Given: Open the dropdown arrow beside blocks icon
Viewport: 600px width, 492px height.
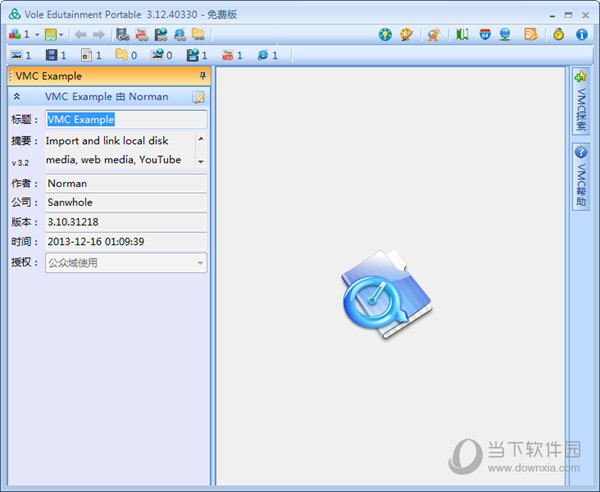Looking at the screenshot, I should click(37, 35).
